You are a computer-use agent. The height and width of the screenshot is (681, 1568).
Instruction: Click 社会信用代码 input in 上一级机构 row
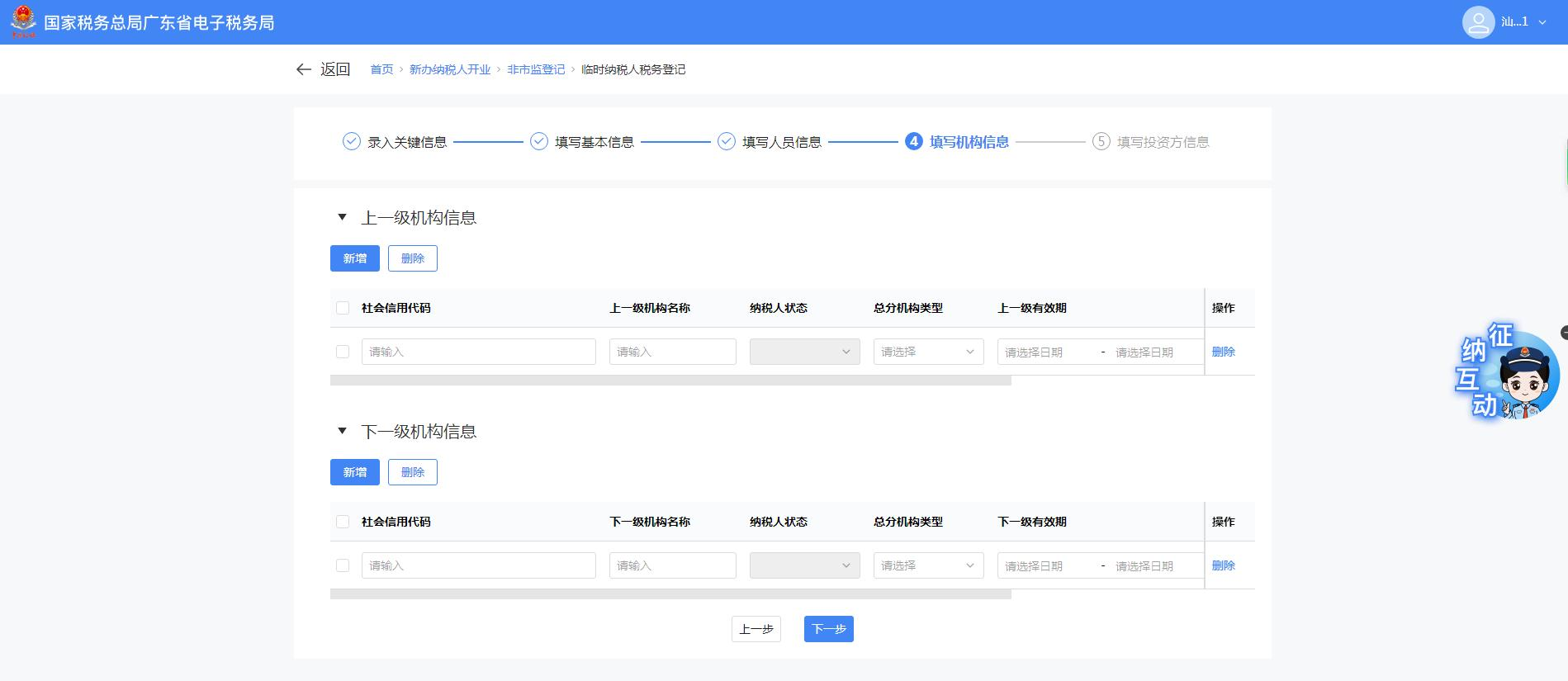pyautogui.click(x=478, y=352)
